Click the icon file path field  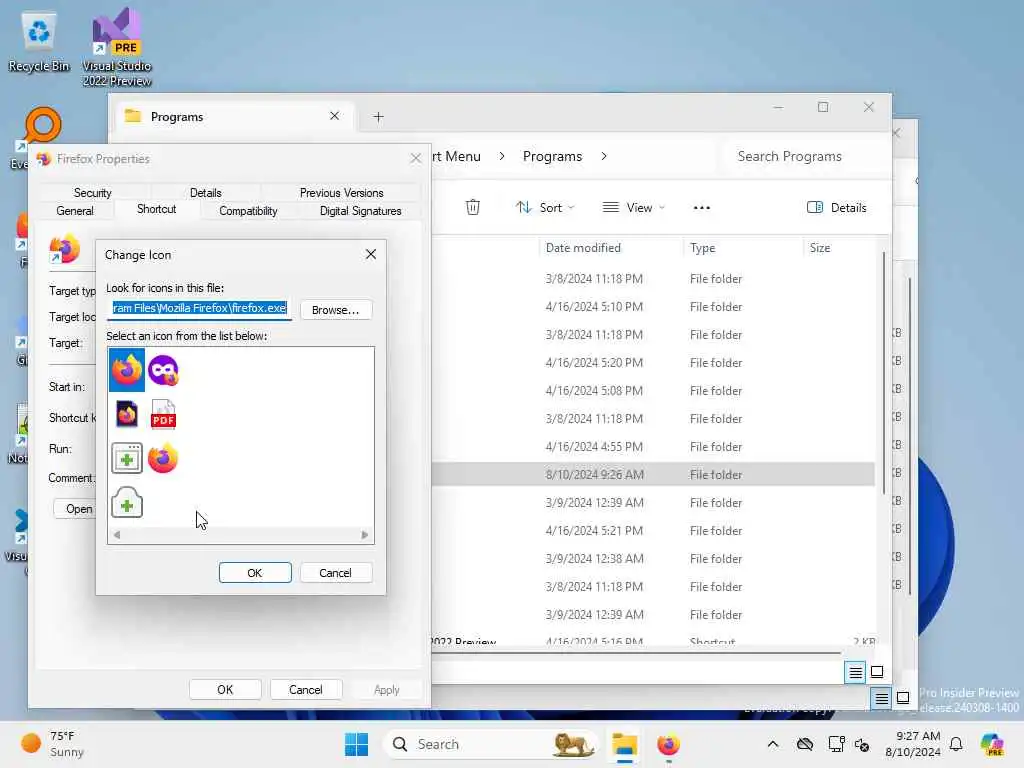pos(199,309)
